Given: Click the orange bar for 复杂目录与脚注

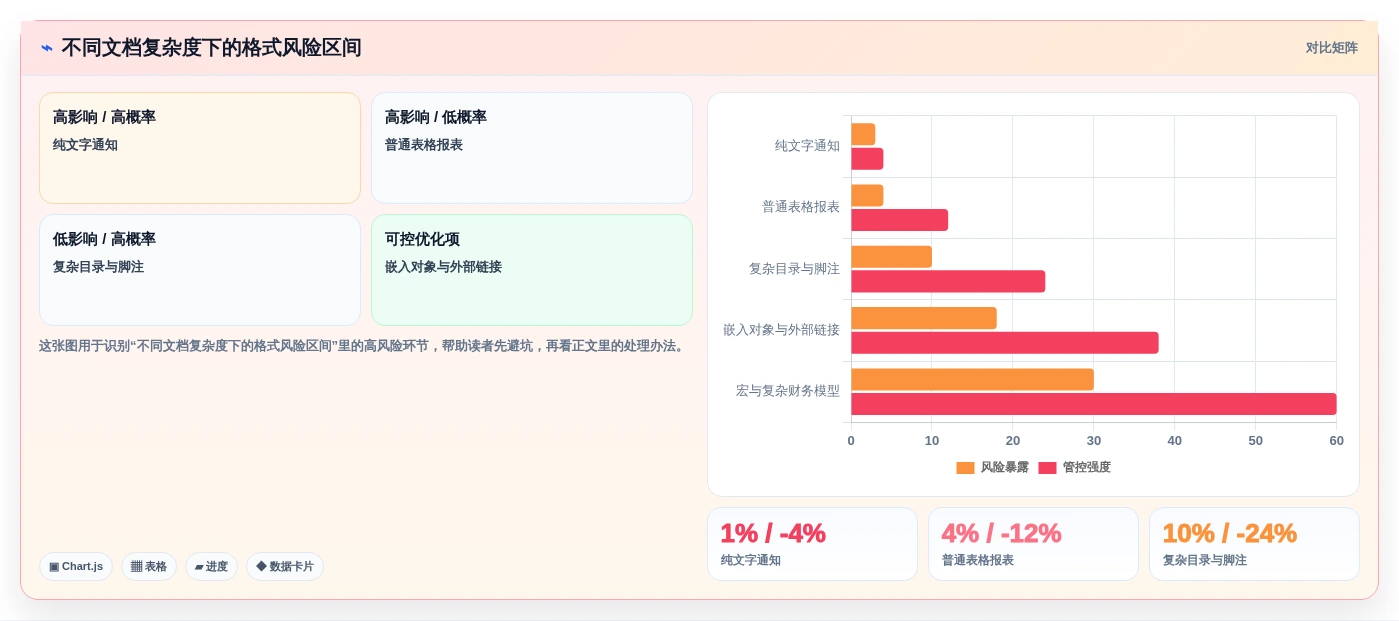Looking at the screenshot, I should point(891,257).
